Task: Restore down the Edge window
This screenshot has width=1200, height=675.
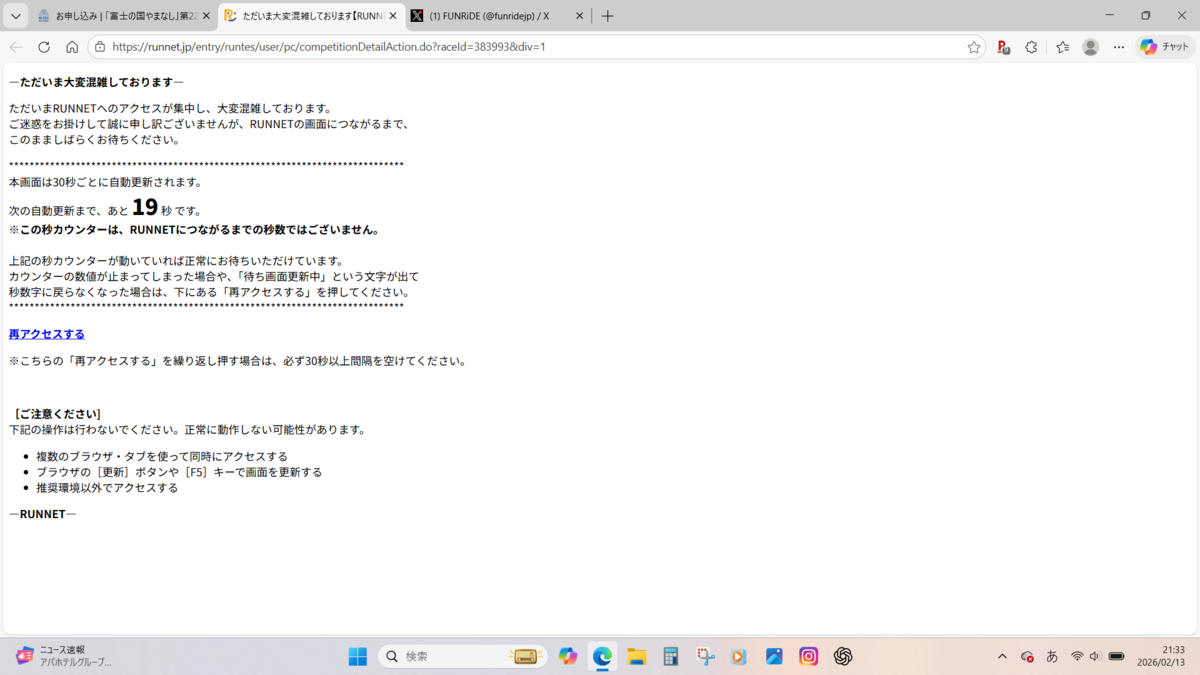Action: (1146, 16)
